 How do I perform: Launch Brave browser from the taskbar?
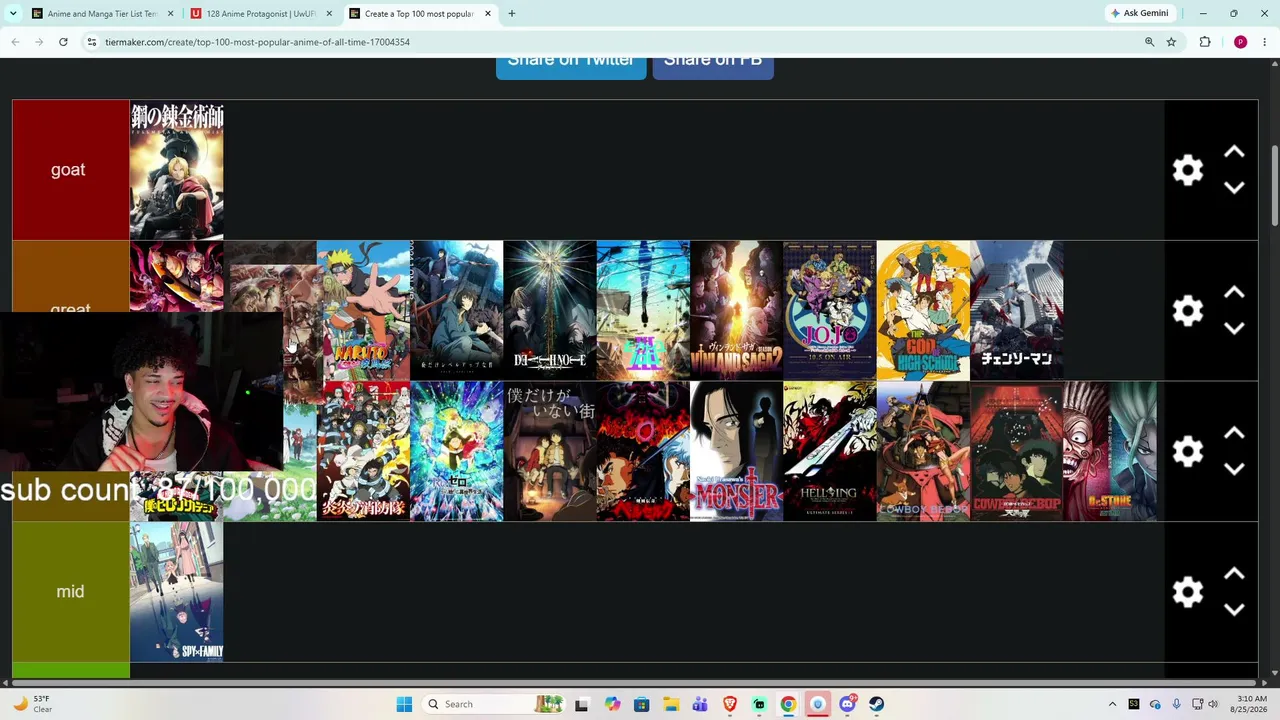click(x=730, y=704)
